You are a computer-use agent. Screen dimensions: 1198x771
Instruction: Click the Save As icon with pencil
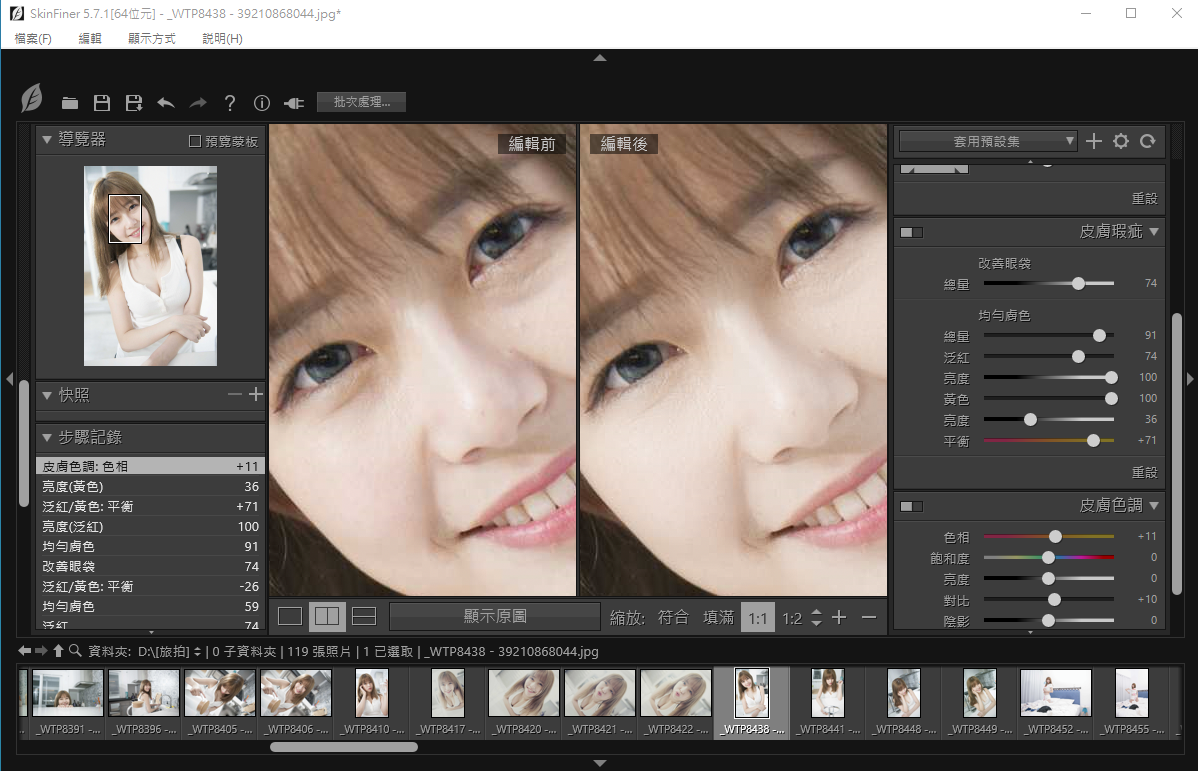134,103
